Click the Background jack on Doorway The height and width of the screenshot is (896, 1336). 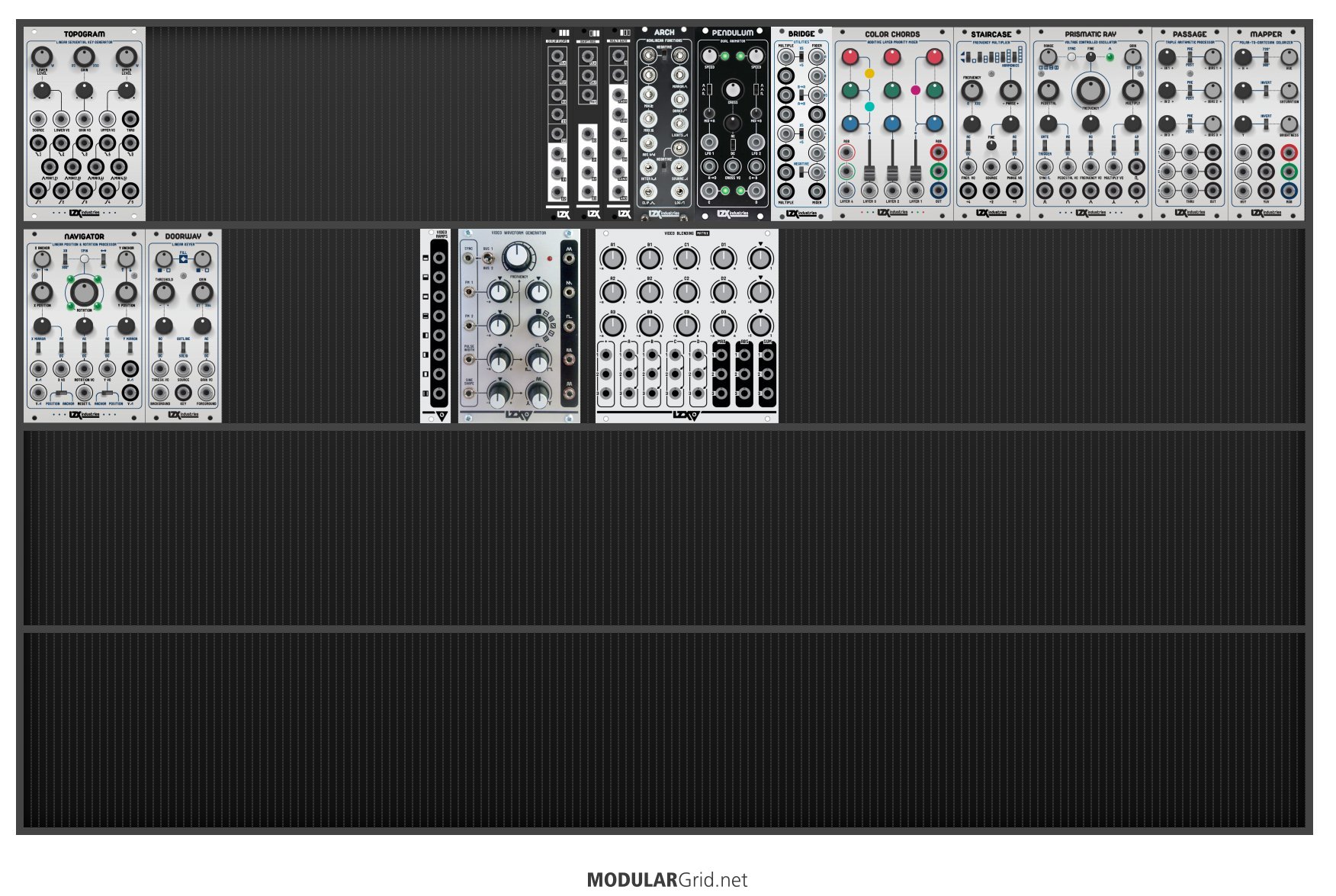tap(160, 392)
